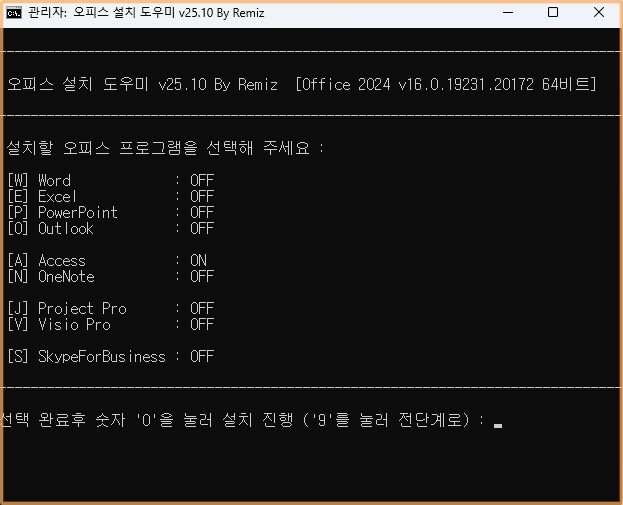
Task: Click the Office 2024 version text in header
Action: [x=447, y=85]
